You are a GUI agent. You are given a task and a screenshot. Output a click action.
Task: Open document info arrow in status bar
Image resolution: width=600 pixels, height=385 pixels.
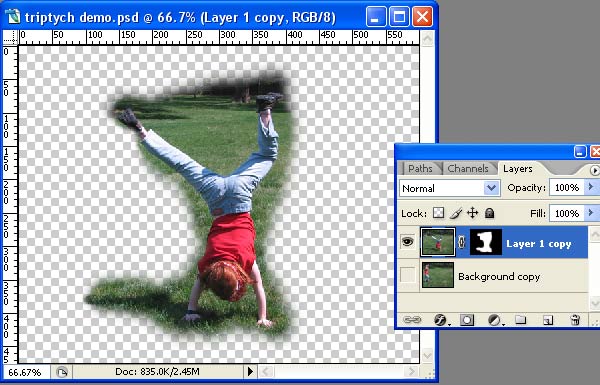[250, 371]
